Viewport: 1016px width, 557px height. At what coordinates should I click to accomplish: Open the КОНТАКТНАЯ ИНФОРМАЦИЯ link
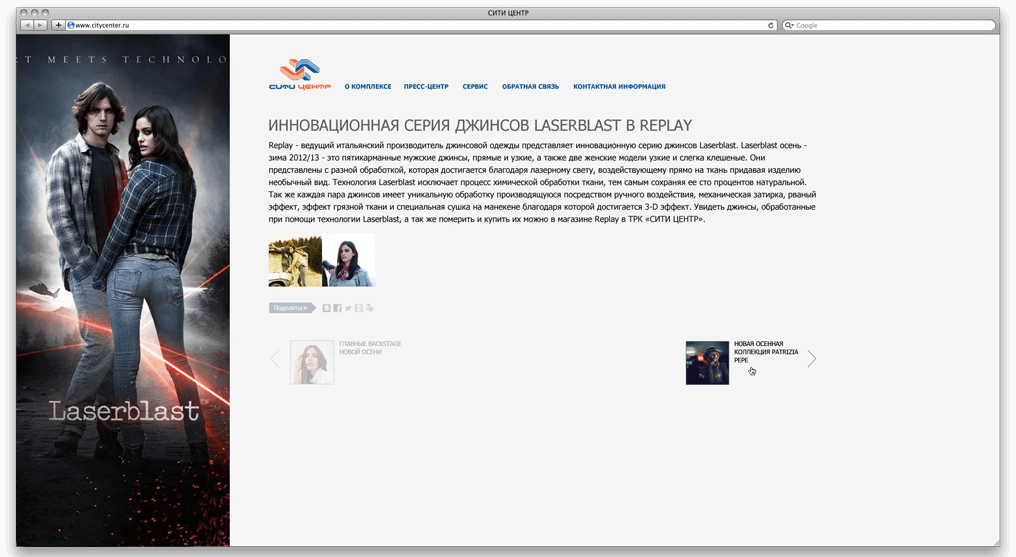(619, 86)
